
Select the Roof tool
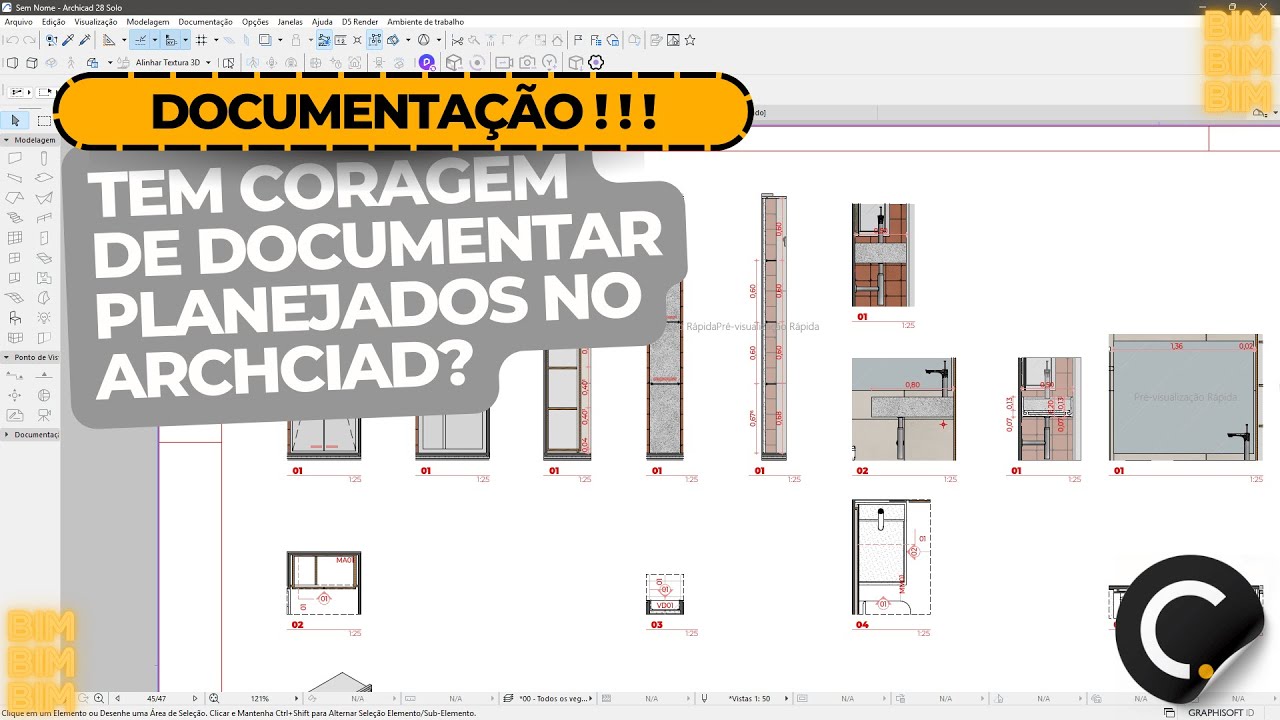(x=15, y=197)
